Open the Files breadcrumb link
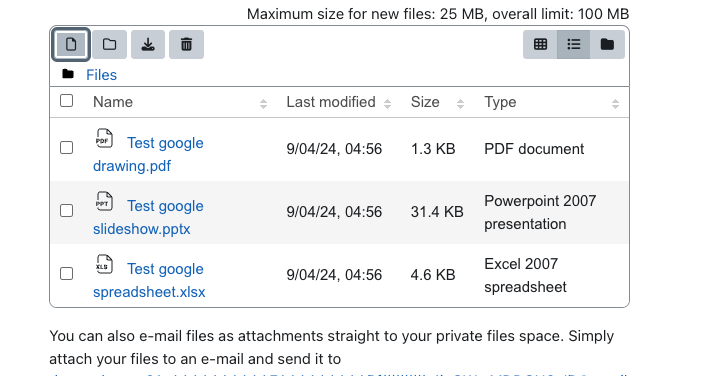 coord(101,75)
